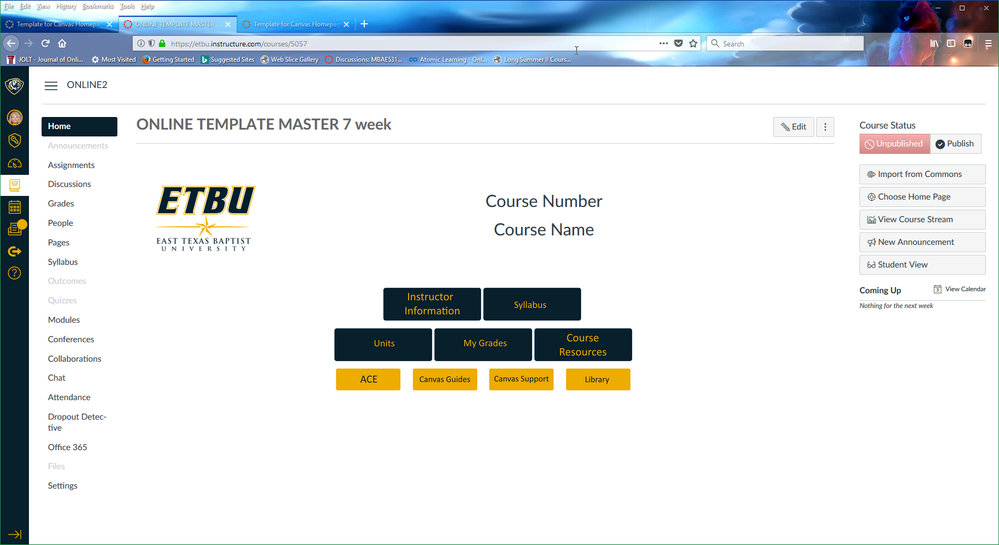Open the Bookmarks menu
The image size is (999, 545).
tap(98, 6)
